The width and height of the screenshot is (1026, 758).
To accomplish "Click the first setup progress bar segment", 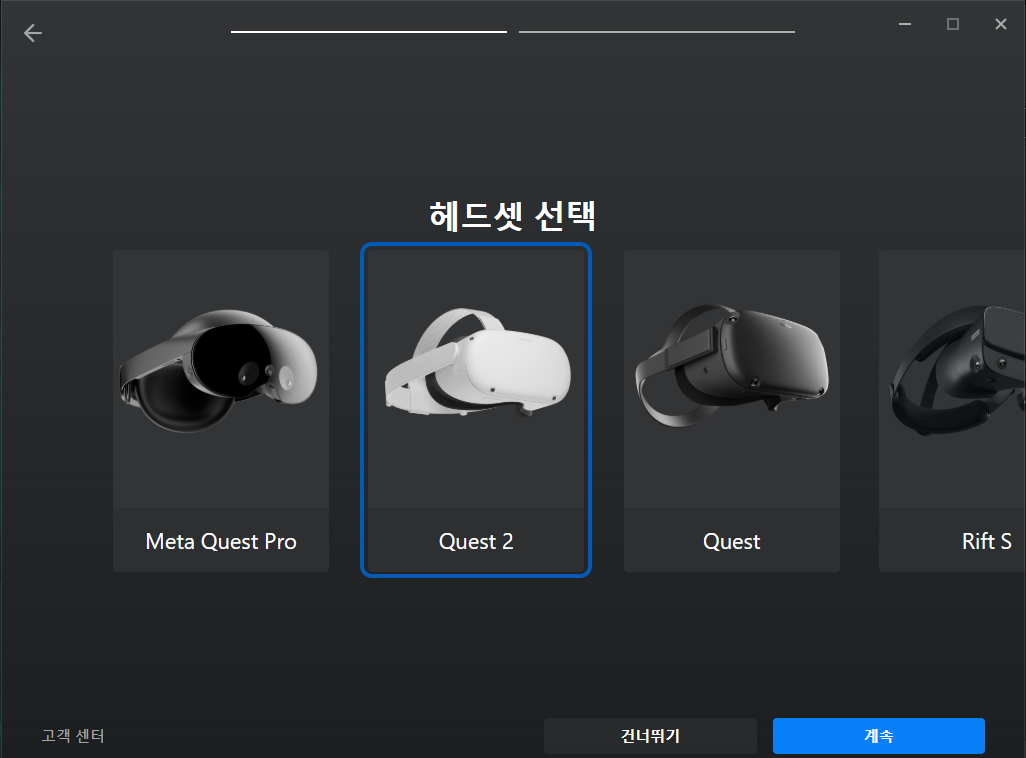I will point(368,31).
